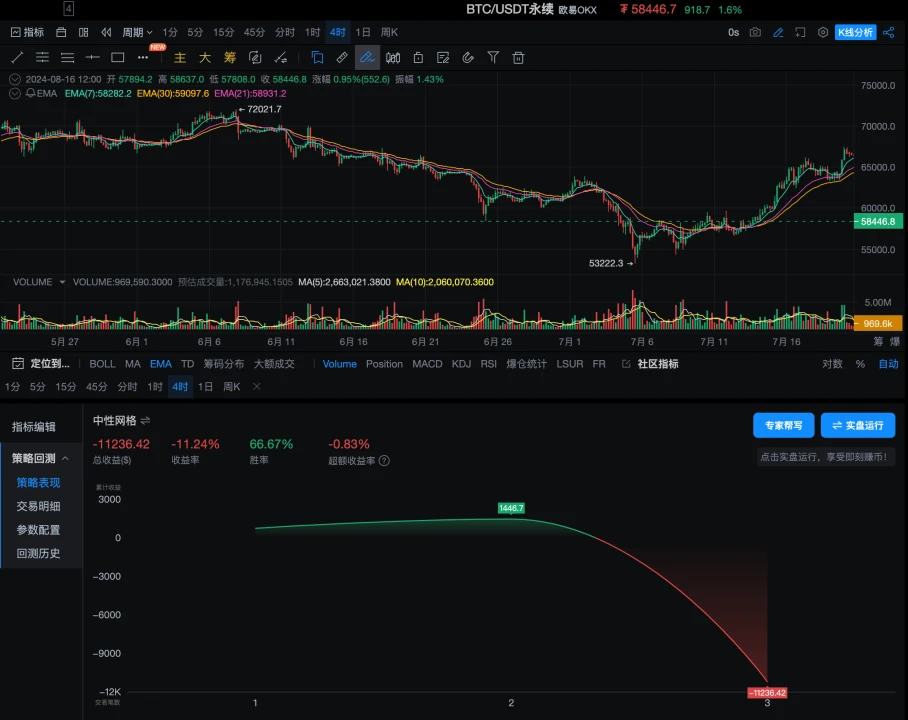Select the MACD indicator tab
The height and width of the screenshot is (720, 908).
pos(427,364)
